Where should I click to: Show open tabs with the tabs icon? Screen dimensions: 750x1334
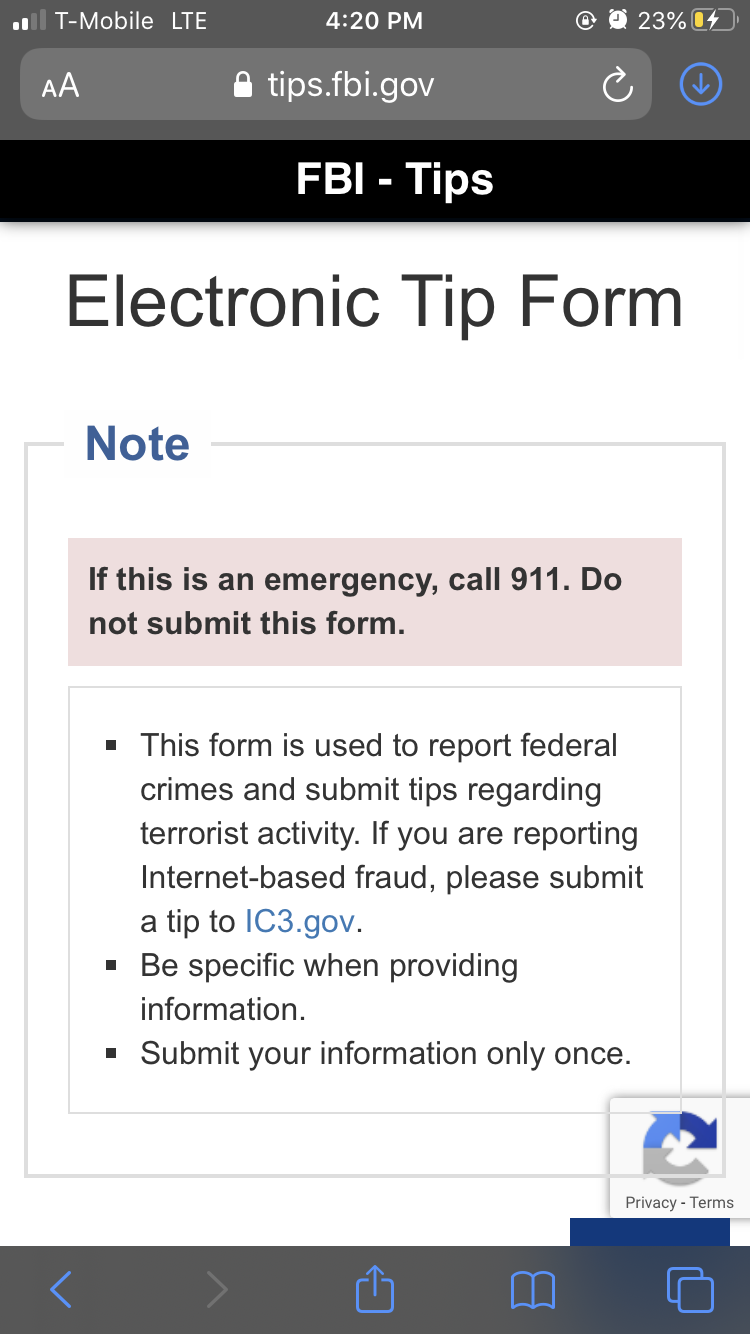690,1290
